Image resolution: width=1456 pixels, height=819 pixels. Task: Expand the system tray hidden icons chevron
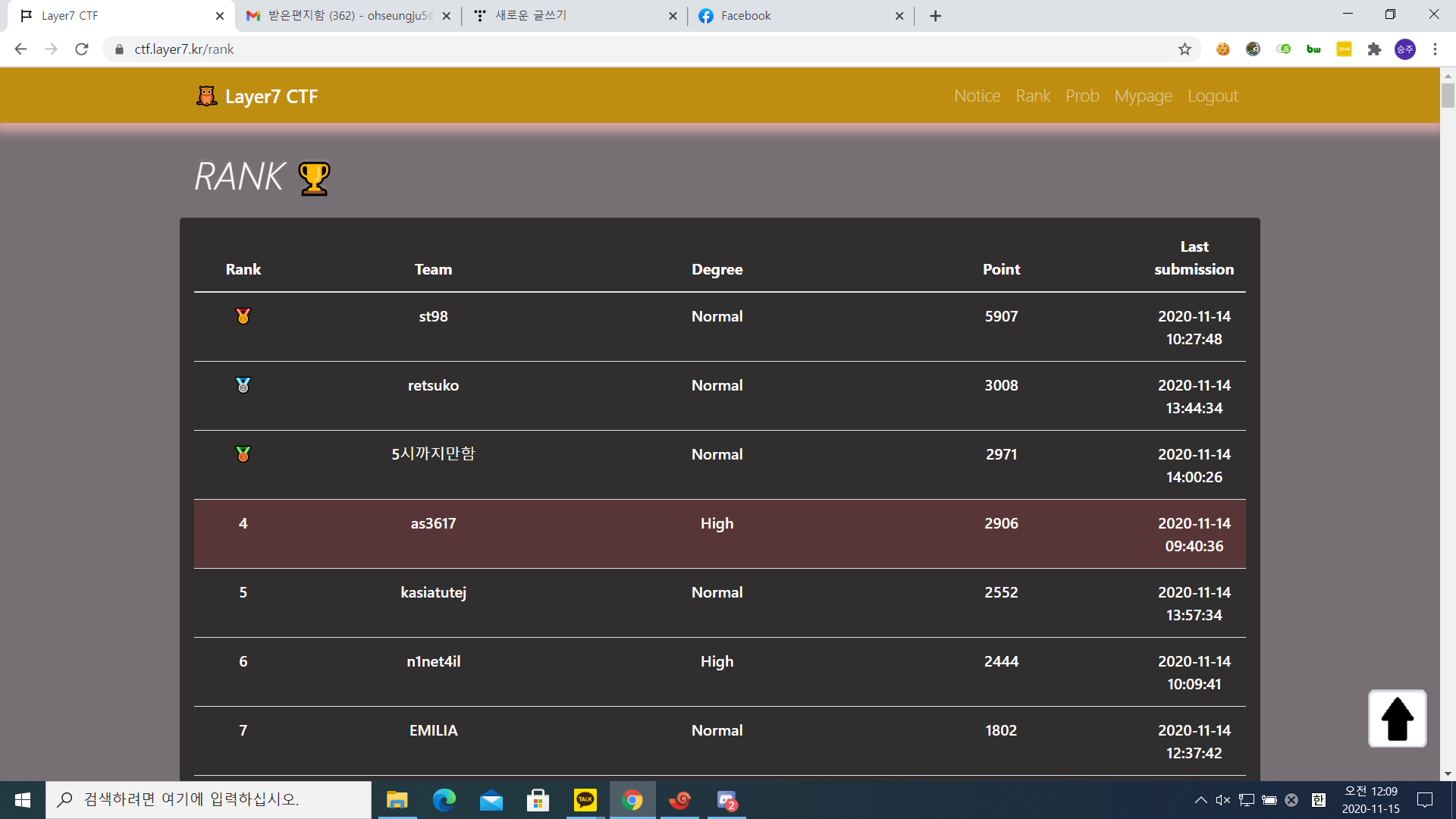tap(1200, 800)
